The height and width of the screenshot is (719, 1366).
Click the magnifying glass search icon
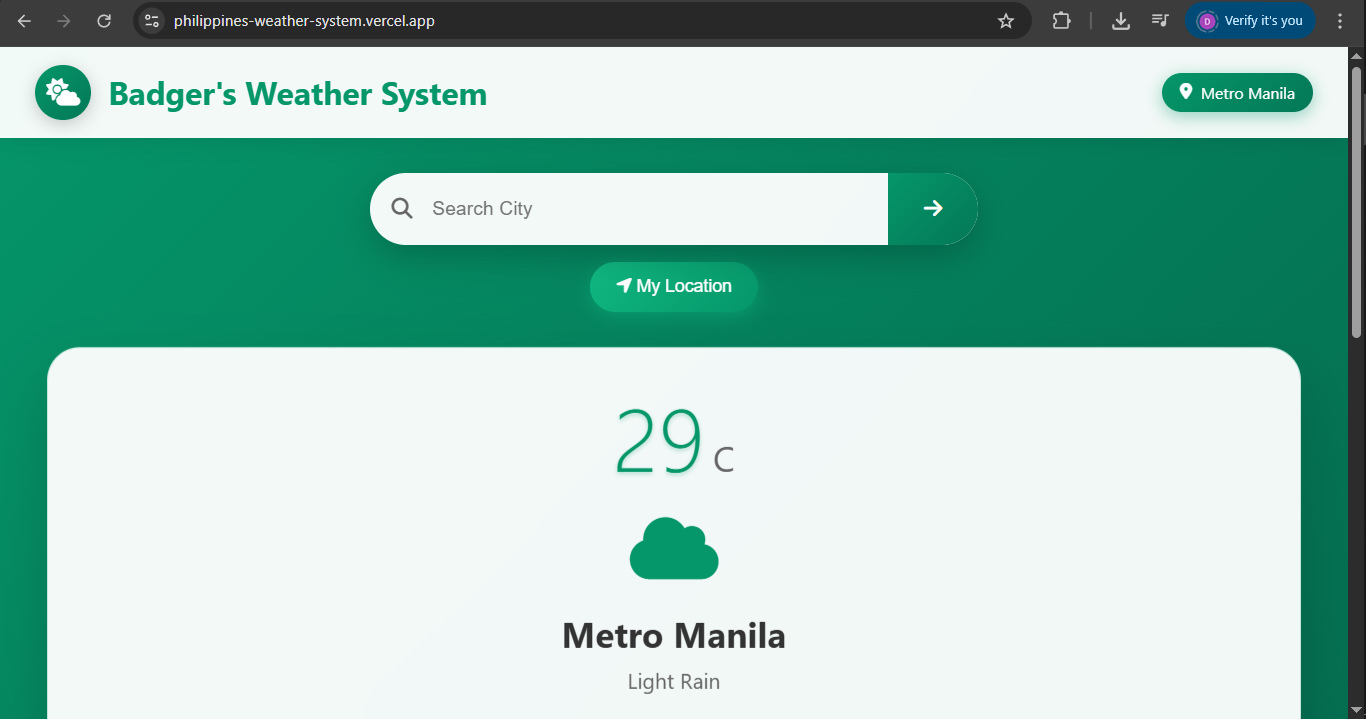402,208
